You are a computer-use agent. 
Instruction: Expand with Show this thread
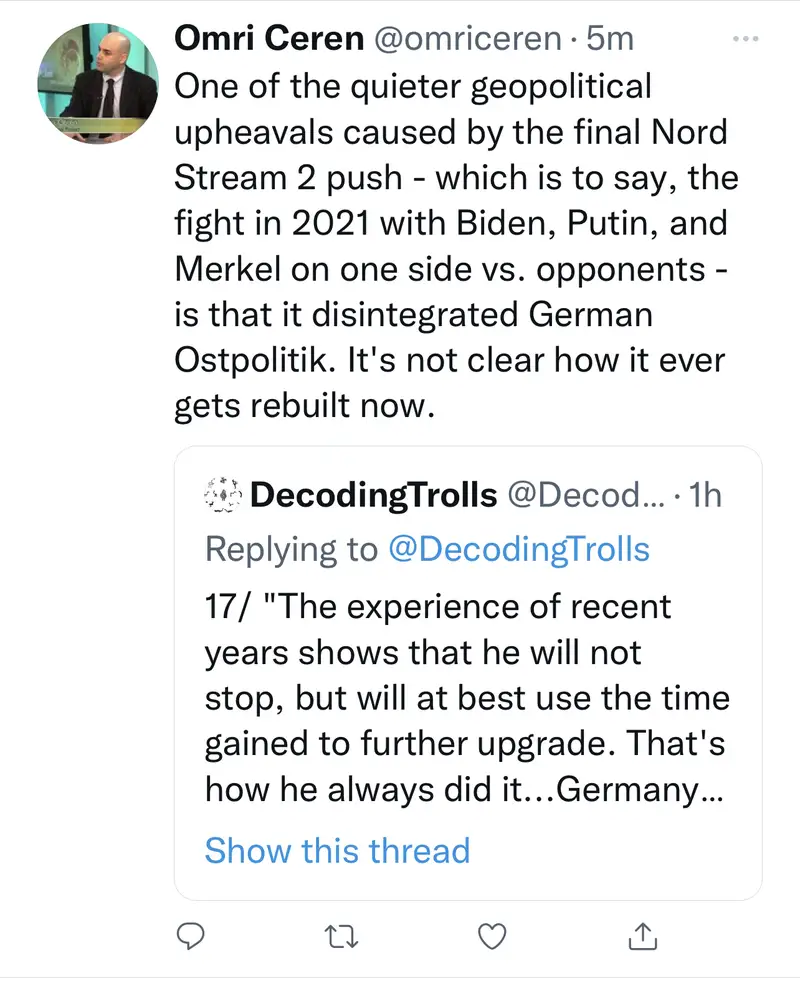337,850
